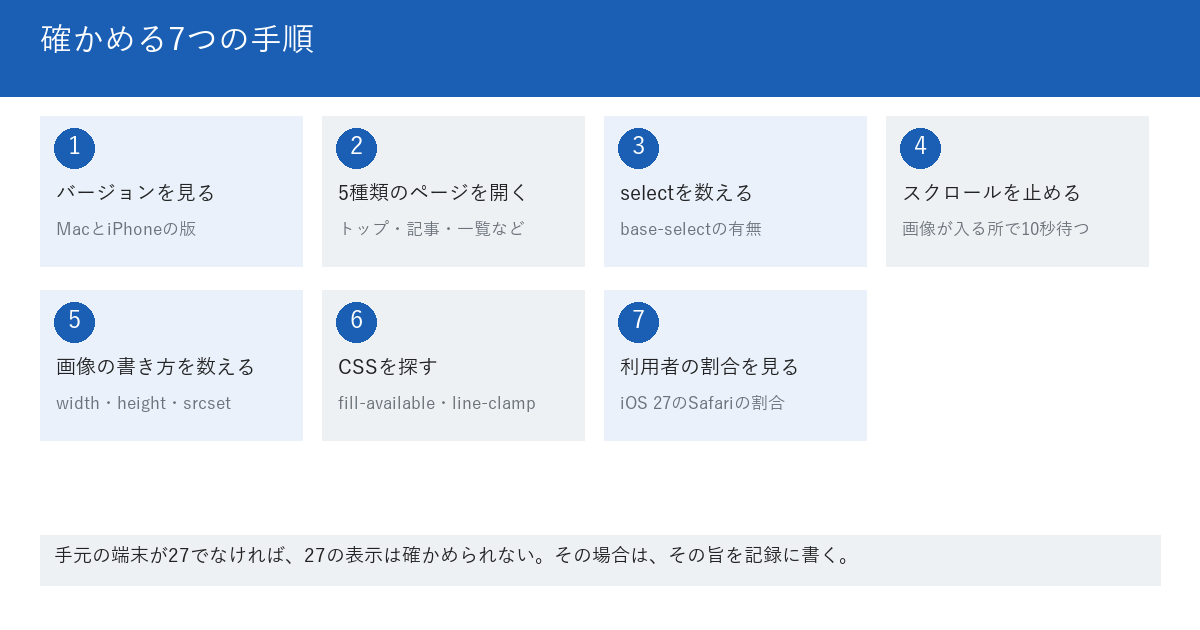Click the step title 5種類のページを開く

point(432,193)
